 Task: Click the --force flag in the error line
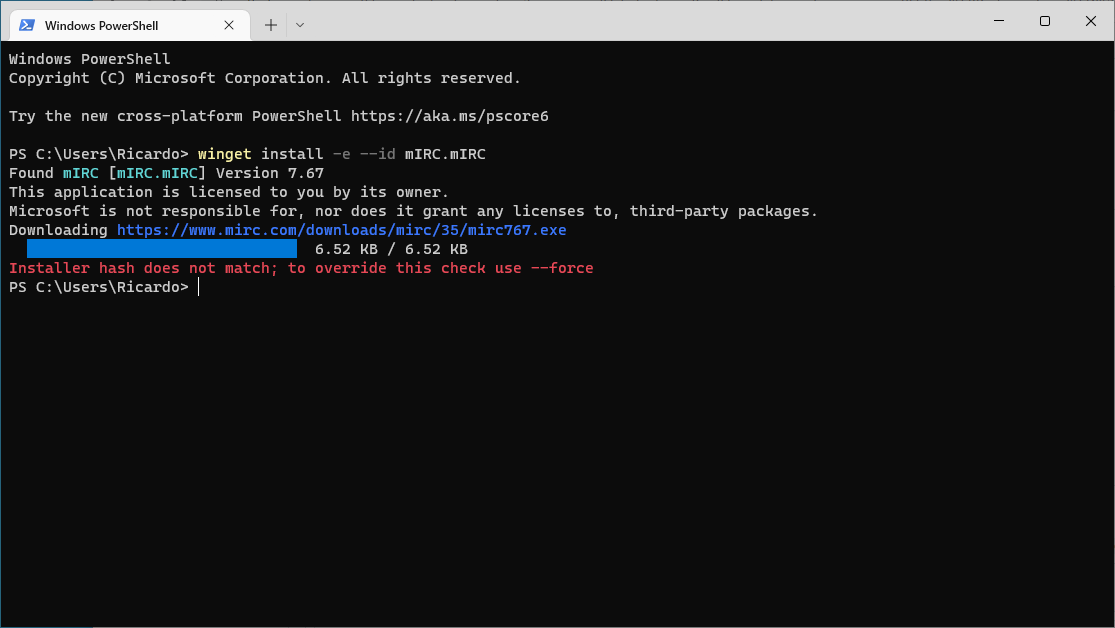563,268
